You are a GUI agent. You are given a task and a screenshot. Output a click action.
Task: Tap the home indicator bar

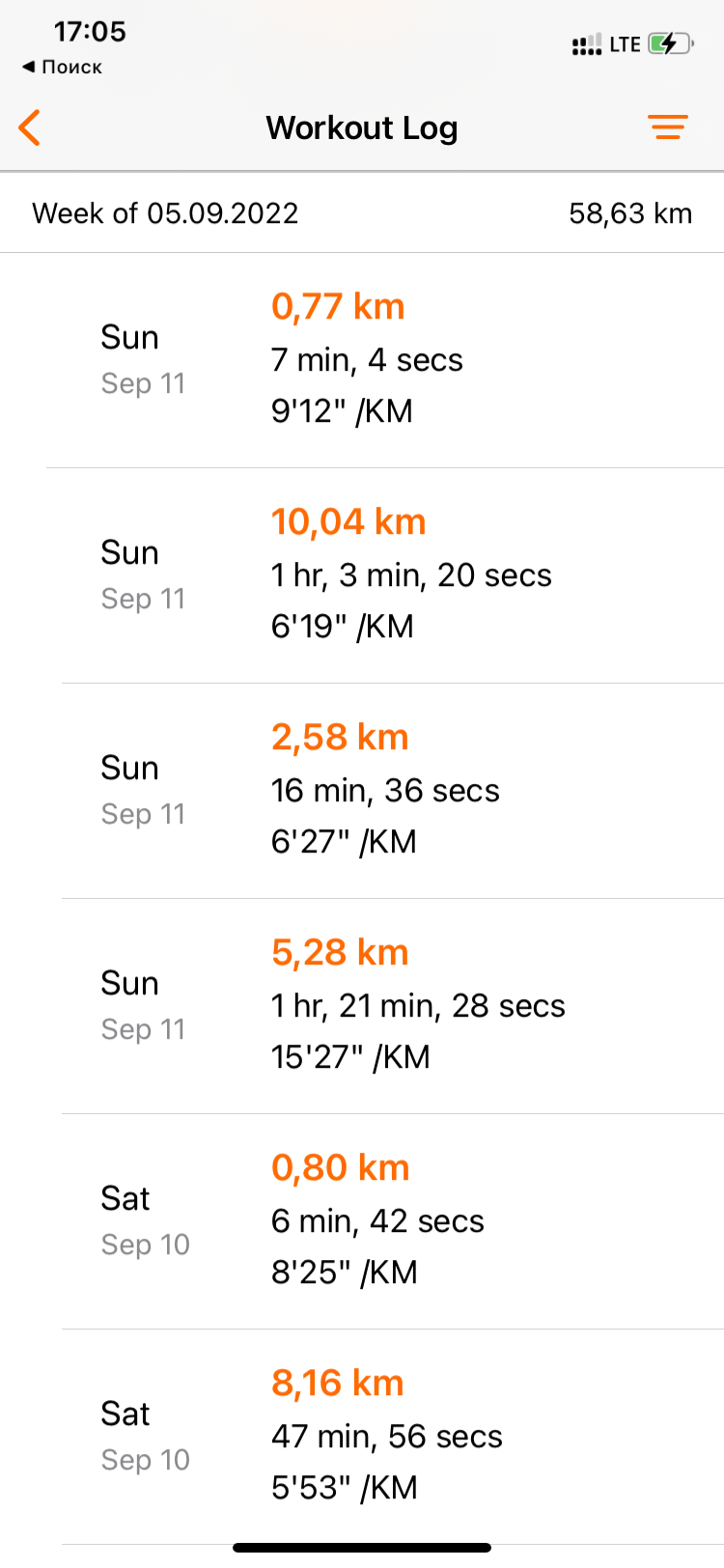pyautogui.click(x=362, y=1548)
